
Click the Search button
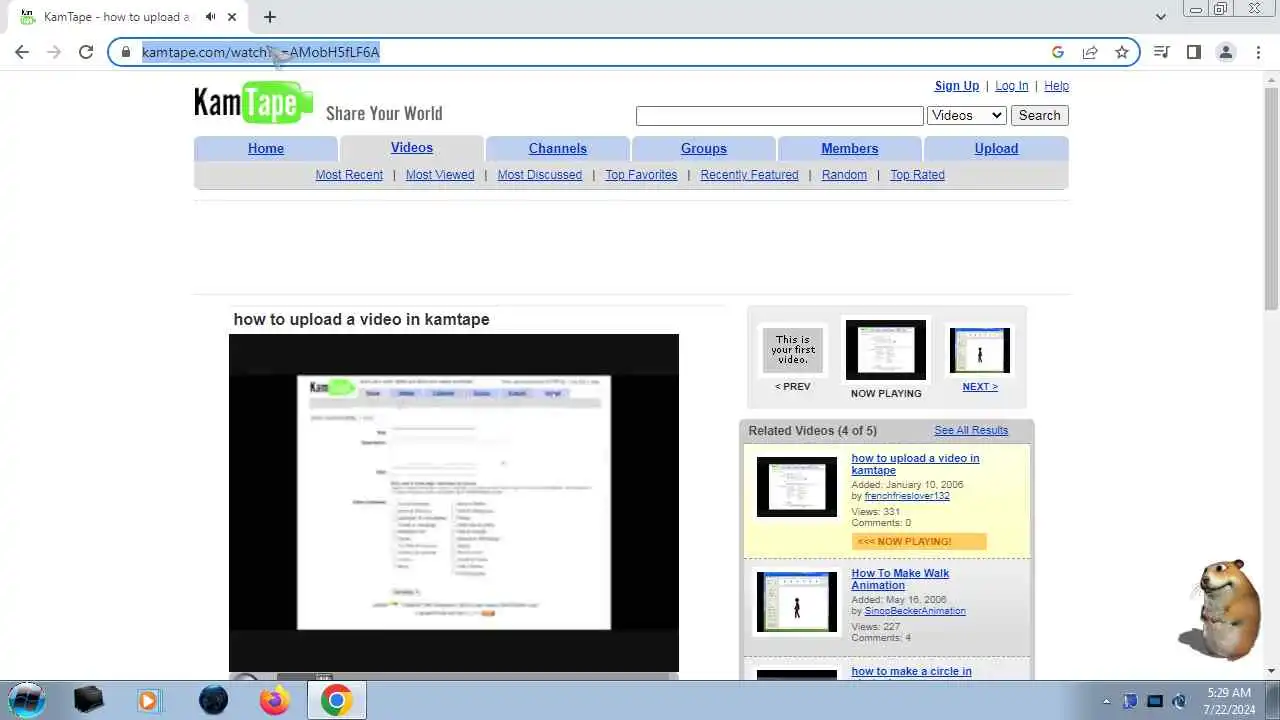[1039, 116]
